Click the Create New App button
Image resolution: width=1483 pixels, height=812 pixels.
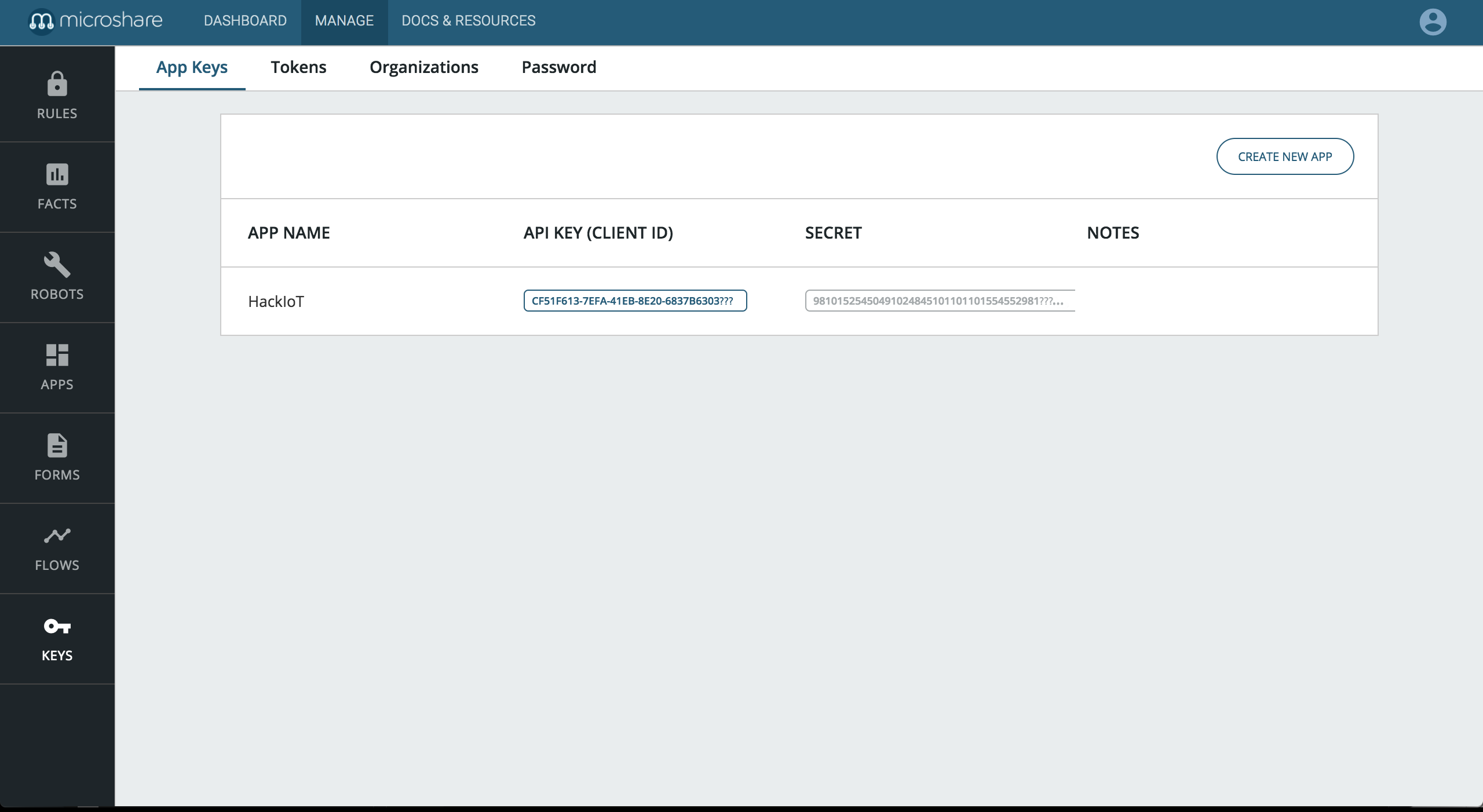click(1285, 156)
